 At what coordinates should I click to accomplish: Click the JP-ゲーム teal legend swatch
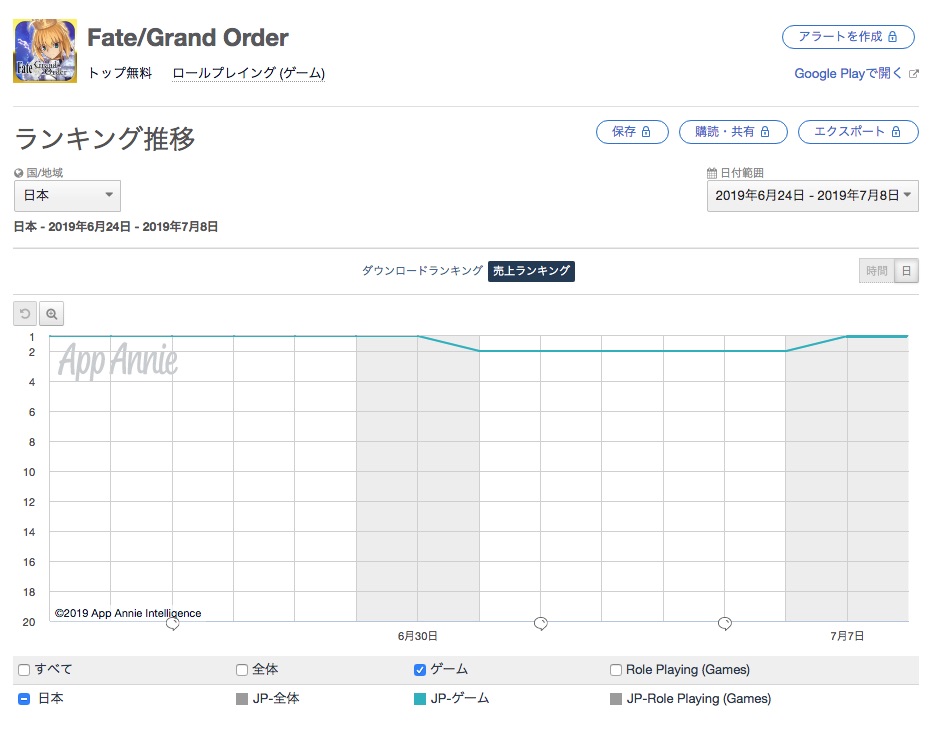pyautogui.click(x=420, y=699)
